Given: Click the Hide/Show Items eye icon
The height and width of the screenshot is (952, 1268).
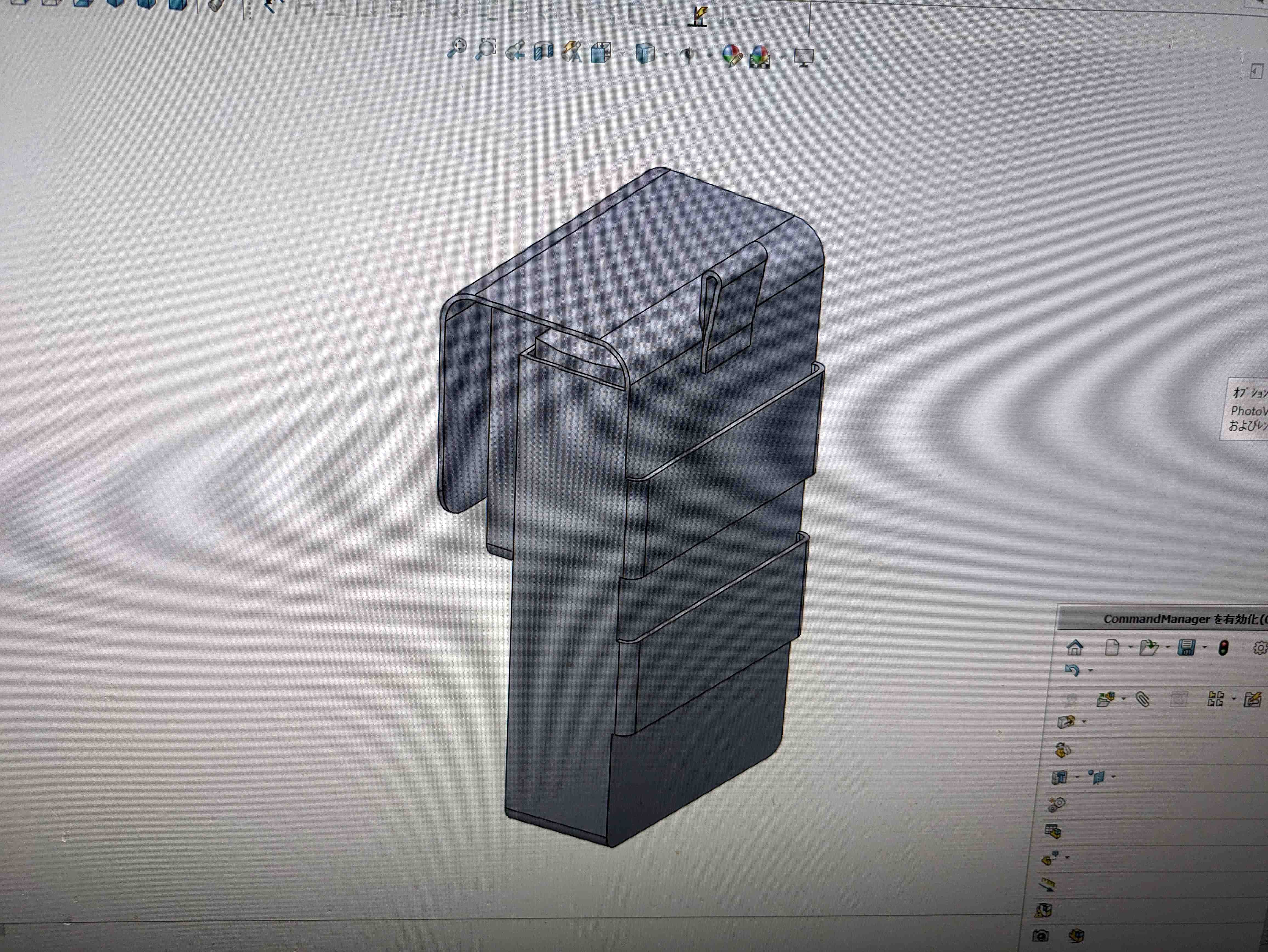Looking at the screenshot, I should (689, 55).
